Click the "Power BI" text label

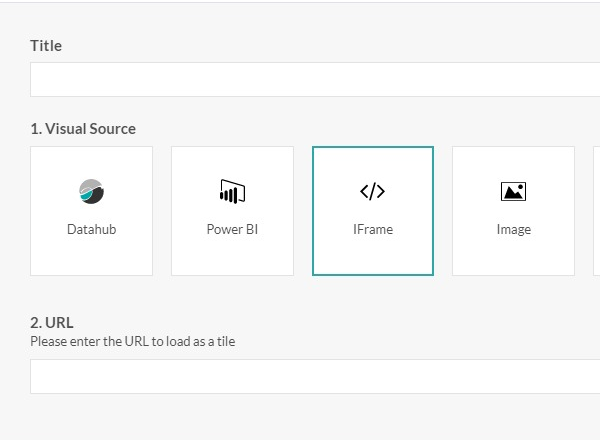point(232,230)
